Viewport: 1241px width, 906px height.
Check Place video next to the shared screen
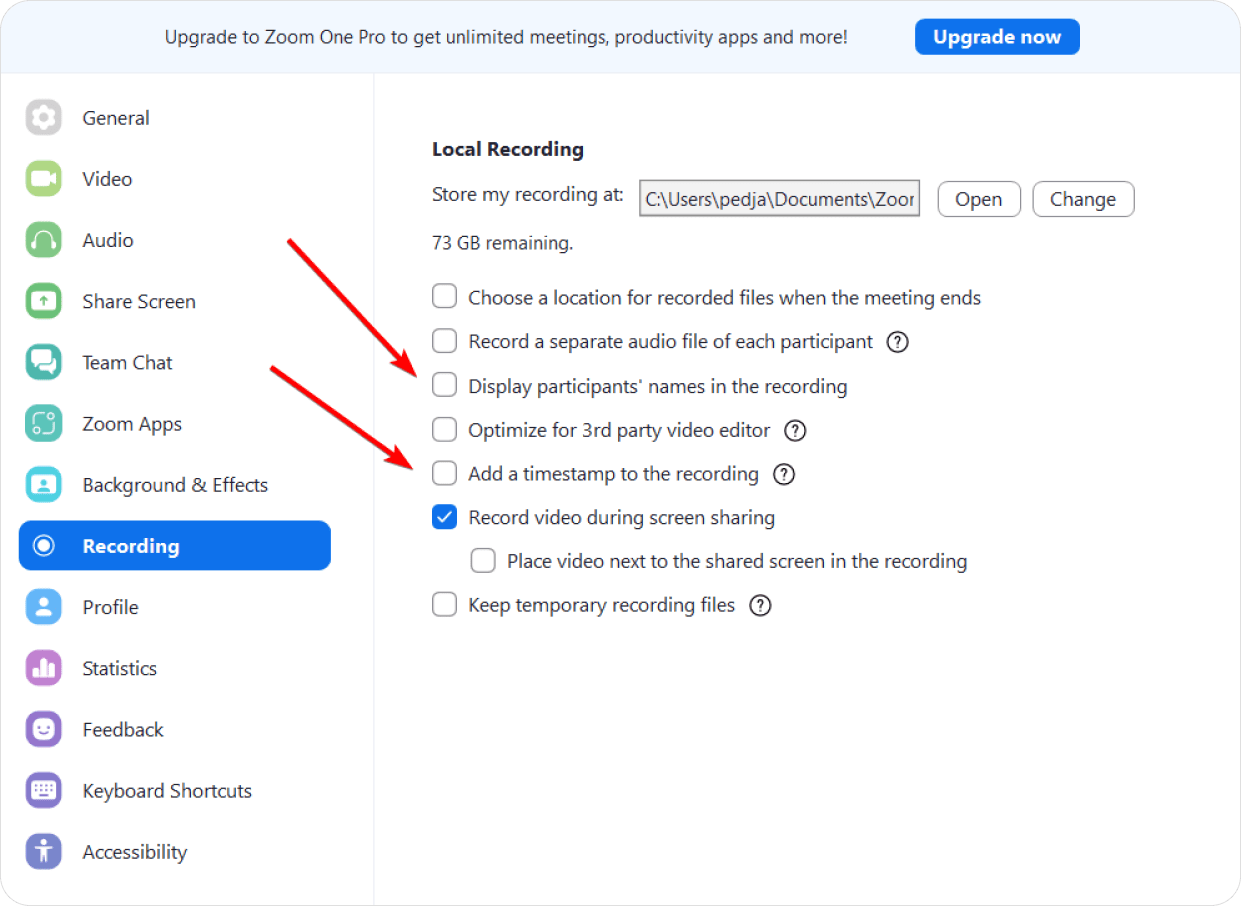(483, 561)
